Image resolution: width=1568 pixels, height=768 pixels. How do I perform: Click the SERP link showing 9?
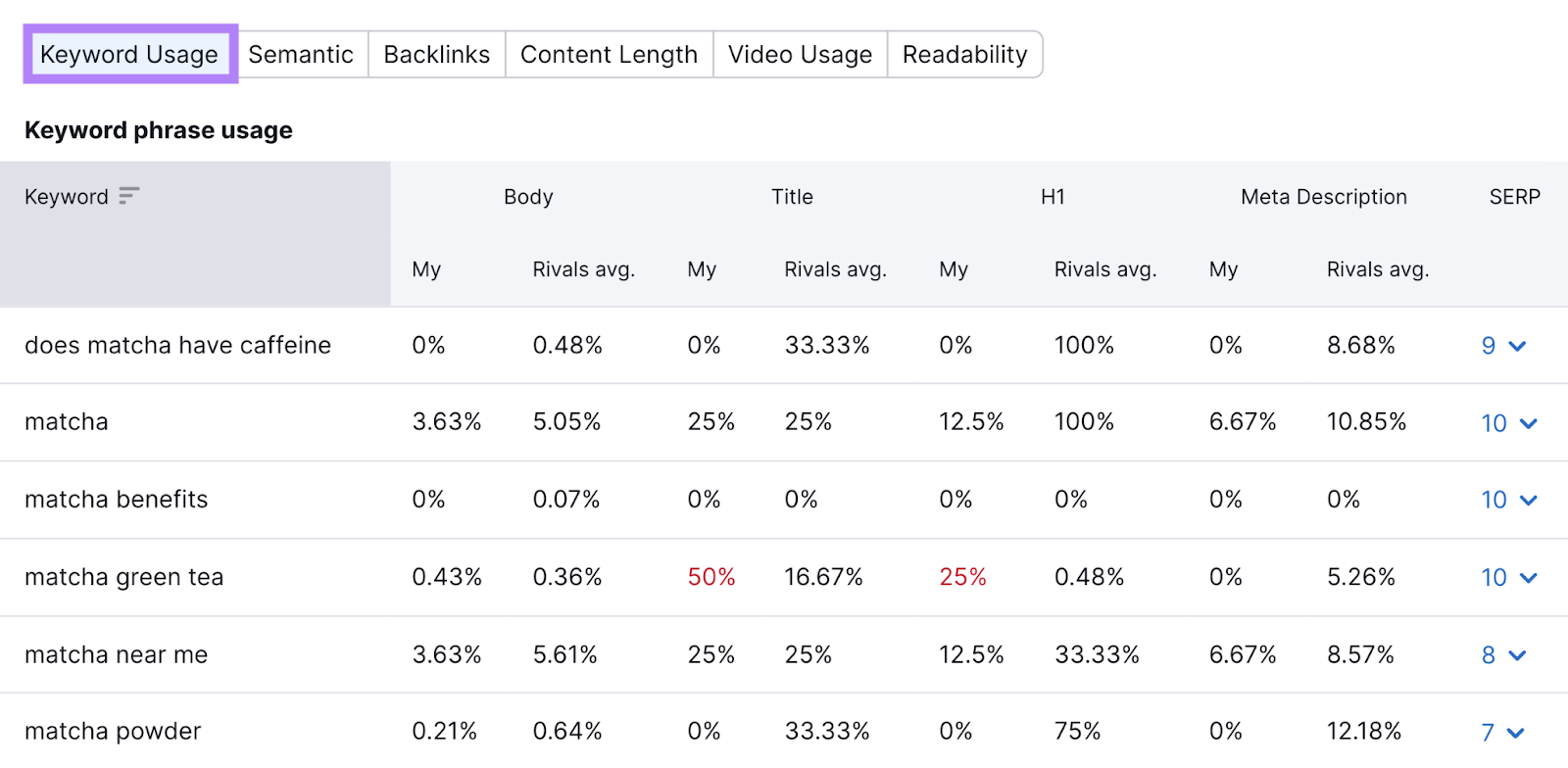point(1488,346)
